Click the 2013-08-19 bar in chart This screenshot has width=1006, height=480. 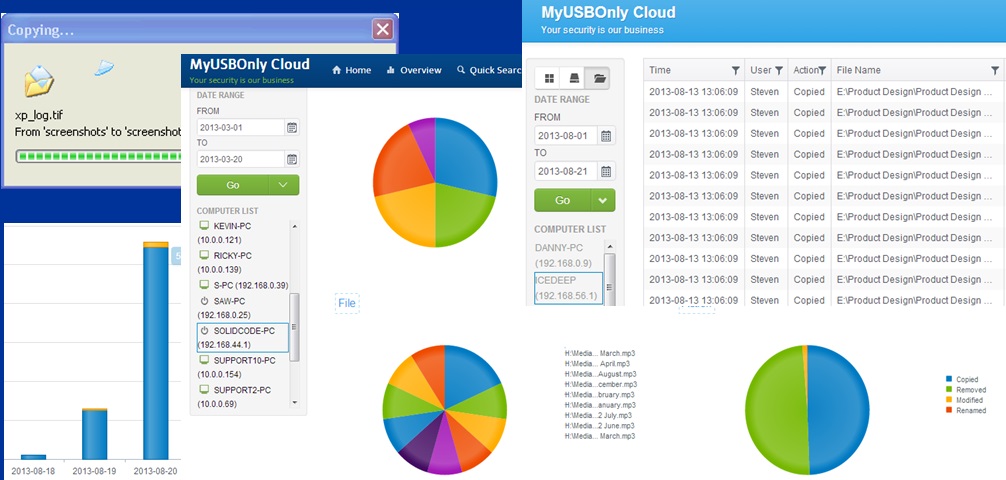click(94, 434)
